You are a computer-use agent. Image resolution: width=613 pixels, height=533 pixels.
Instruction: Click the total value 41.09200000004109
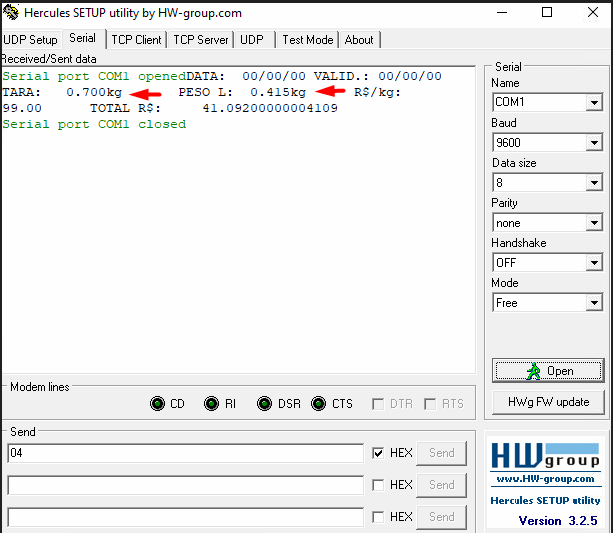click(270, 108)
